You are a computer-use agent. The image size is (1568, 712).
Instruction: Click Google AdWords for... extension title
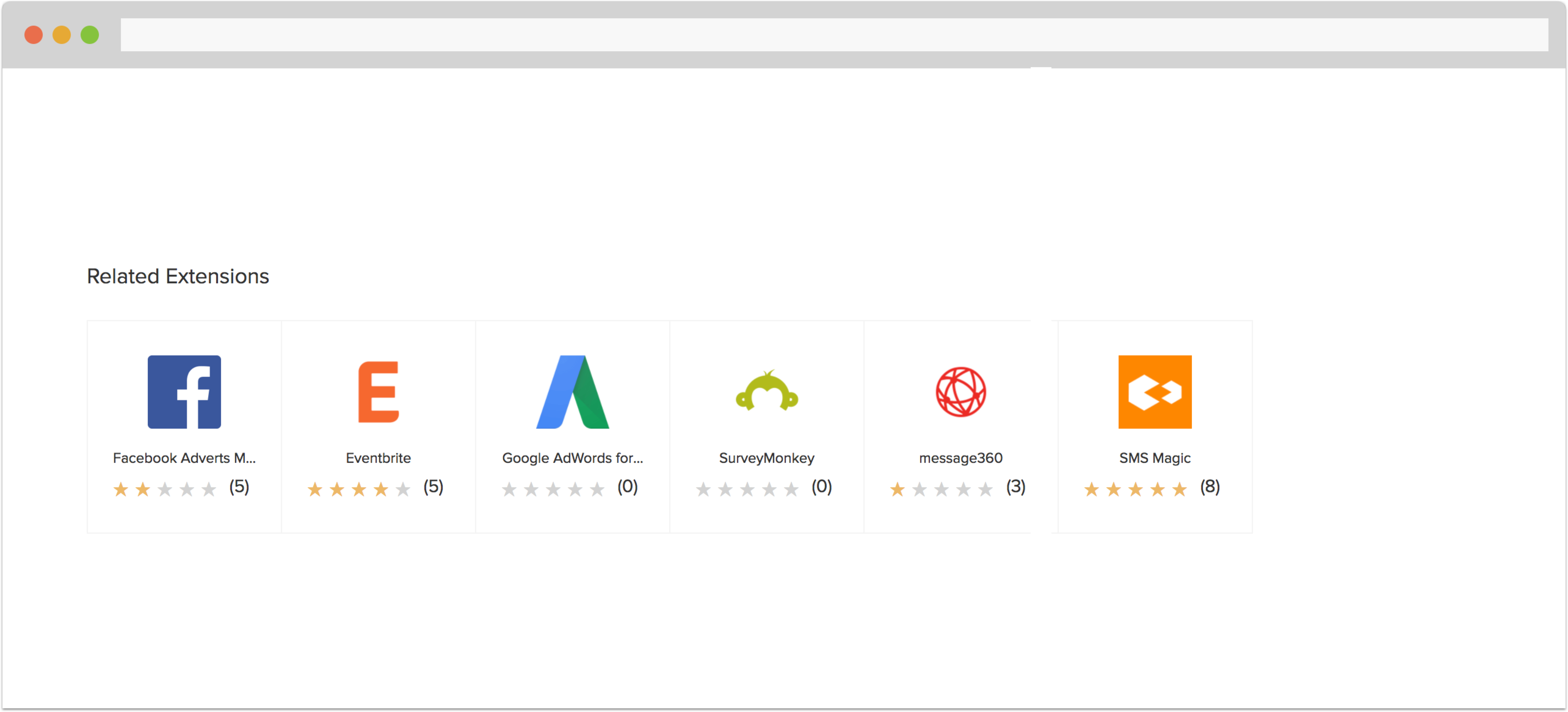tap(572, 458)
